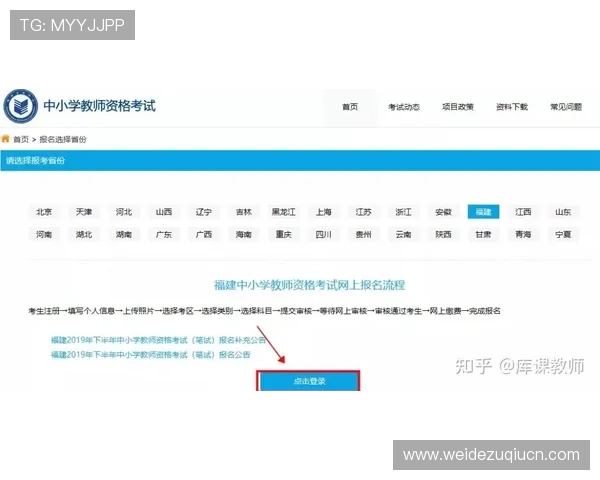Open the 考试动态 navigation tab
Viewport: 600px width, 480px height.
tap(404, 107)
